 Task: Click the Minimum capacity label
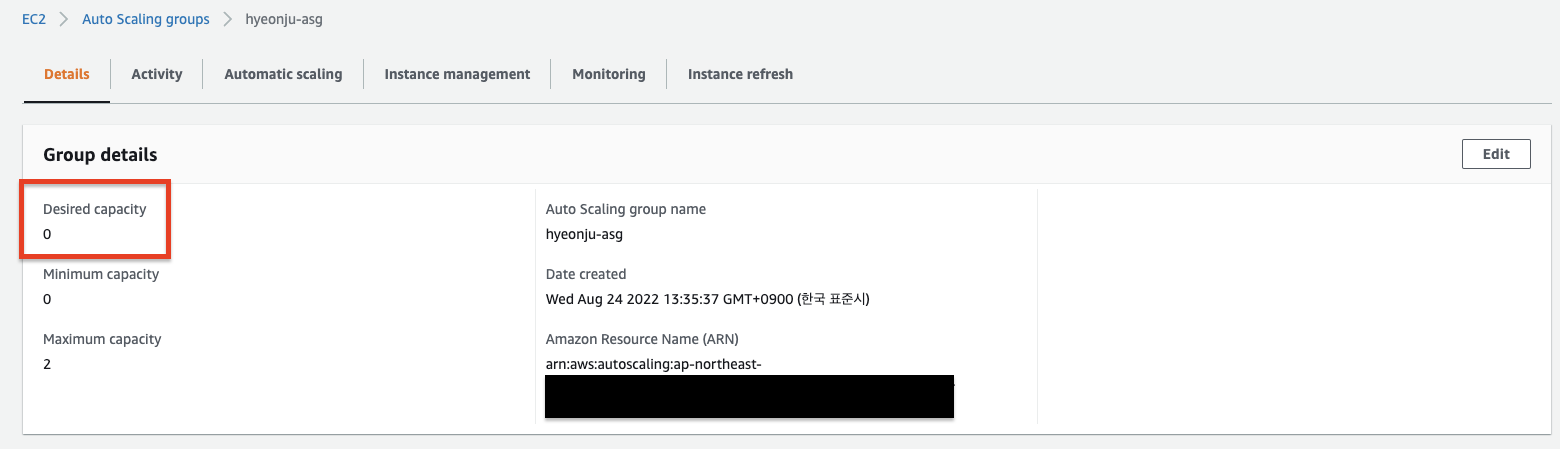pos(101,274)
